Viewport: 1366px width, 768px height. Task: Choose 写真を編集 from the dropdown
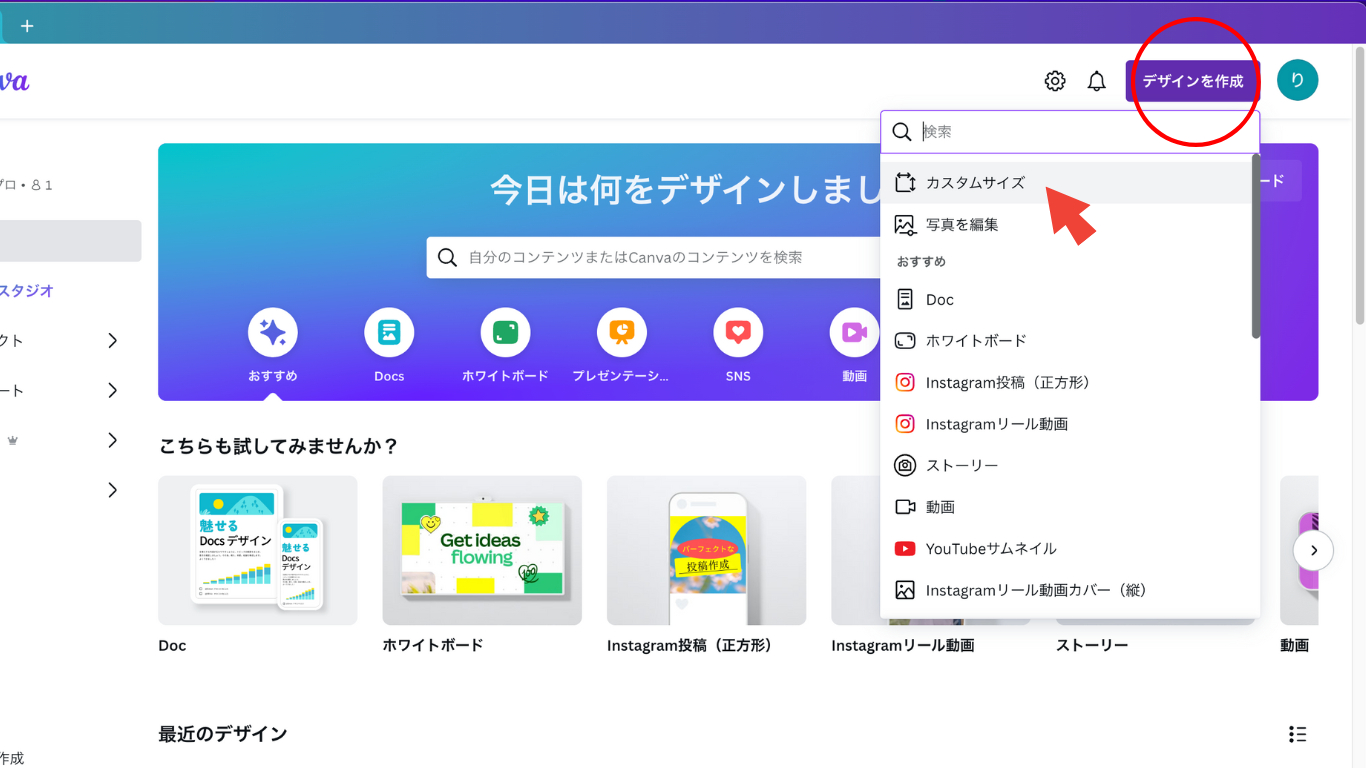pyautogui.click(x=1066, y=225)
